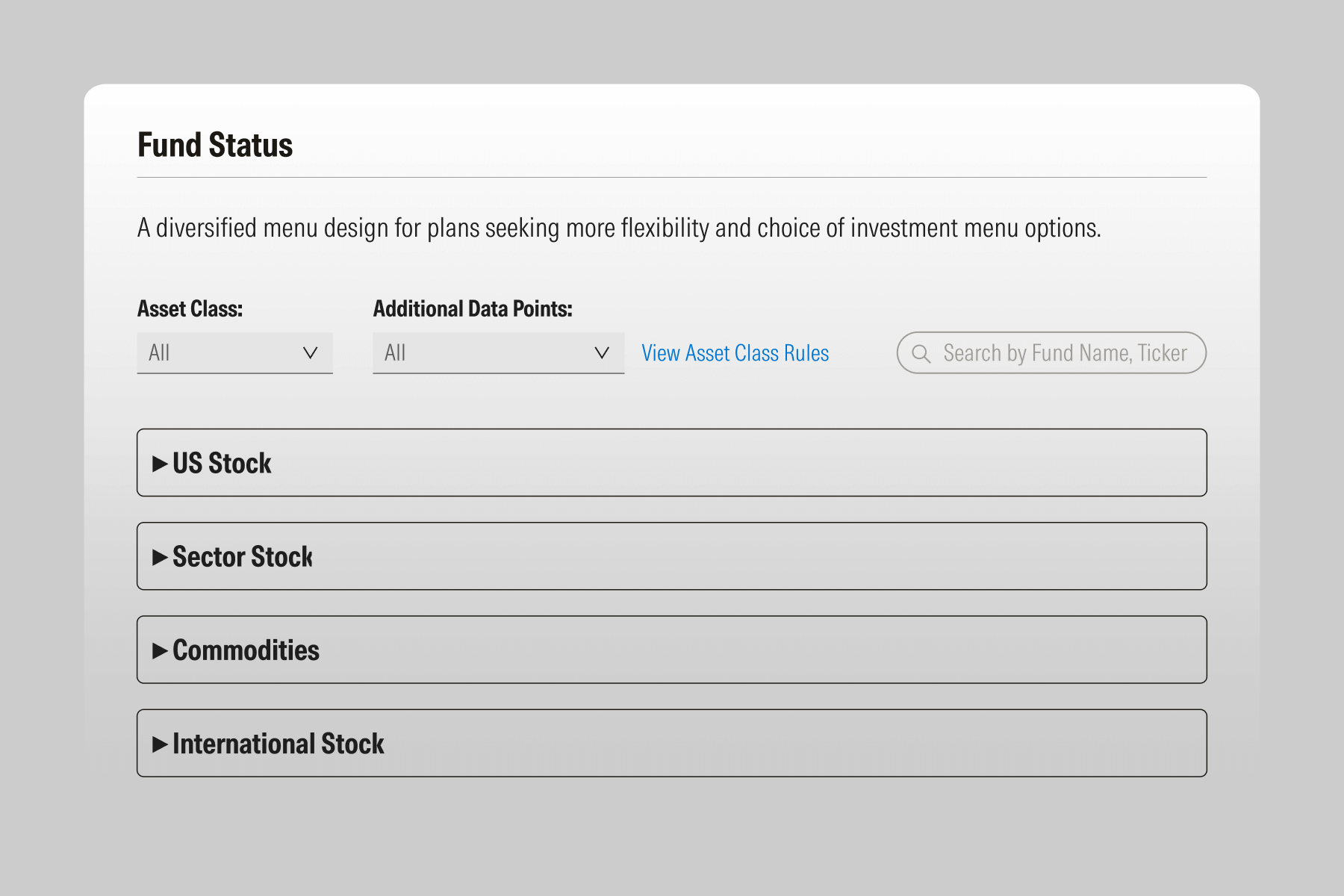The image size is (1344, 896).
Task: Click the diversified menu design description text
Action: pyautogui.click(x=618, y=228)
